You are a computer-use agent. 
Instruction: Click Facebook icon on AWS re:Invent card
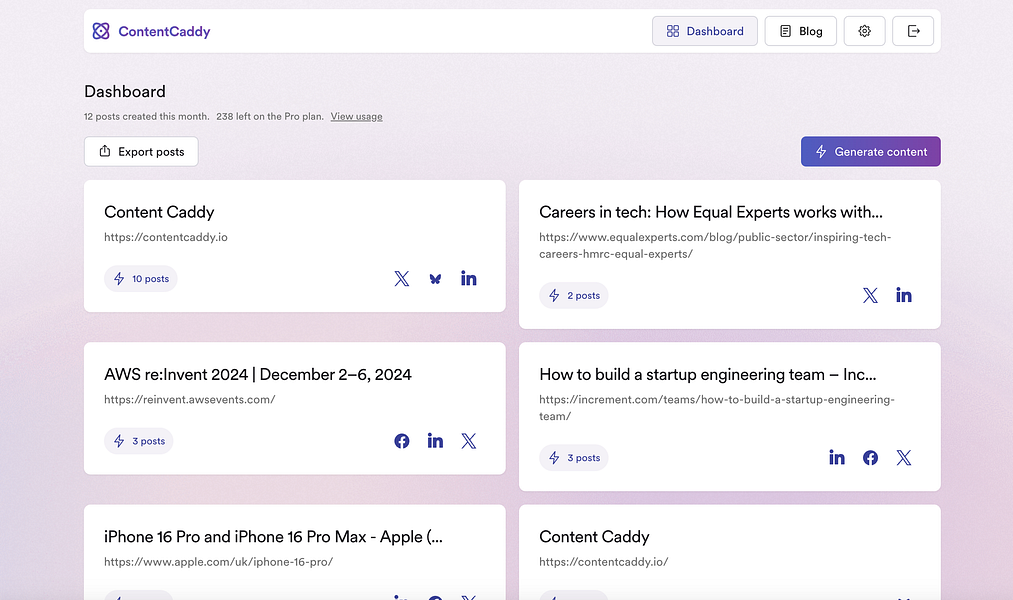click(402, 440)
